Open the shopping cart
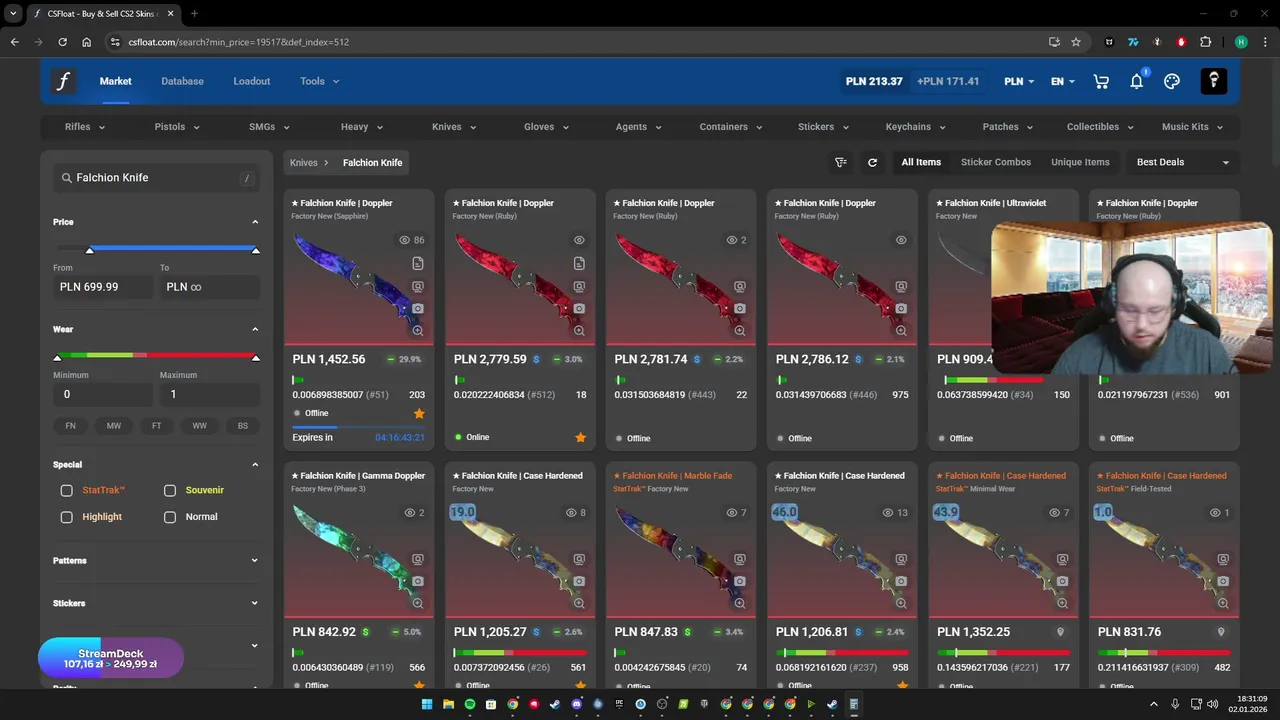The height and width of the screenshot is (720, 1280). pyautogui.click(x=1101, y=81)
